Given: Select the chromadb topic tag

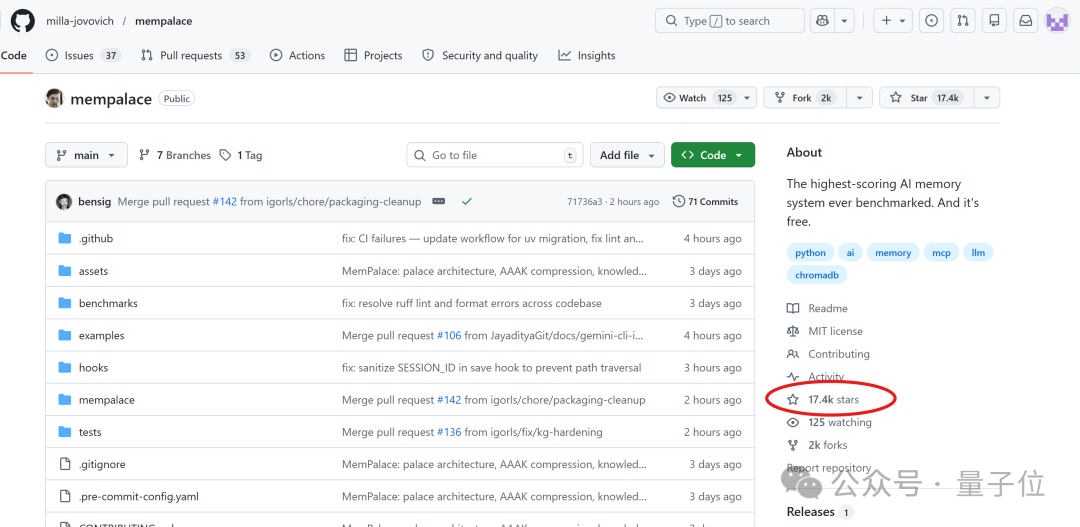Looking at the screenshot, I should tap(817, 275).
